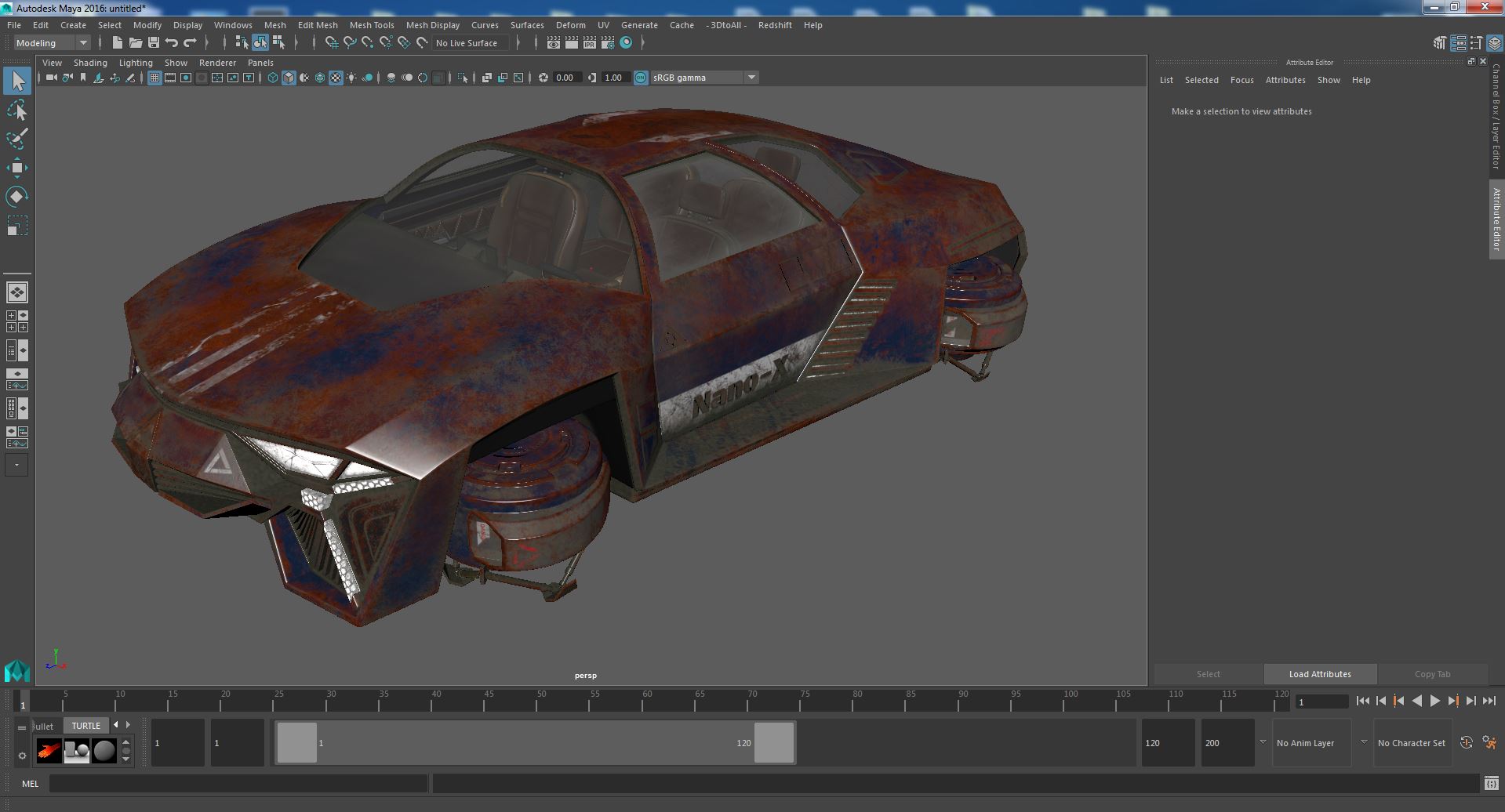
Task: Click the MEL command language label
Action: point(31,784)
